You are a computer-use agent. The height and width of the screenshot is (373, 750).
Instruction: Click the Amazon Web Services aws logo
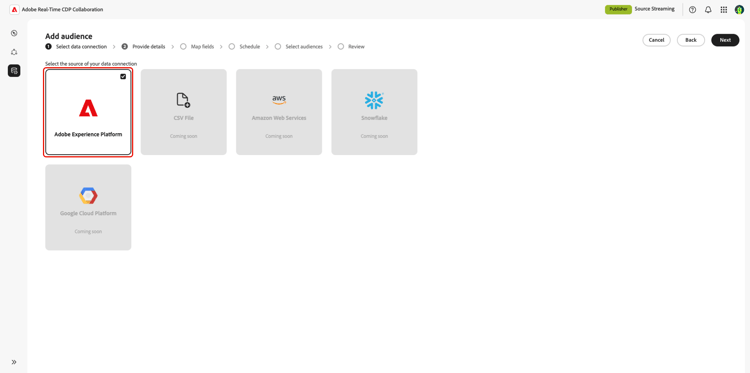click(279, 99)
